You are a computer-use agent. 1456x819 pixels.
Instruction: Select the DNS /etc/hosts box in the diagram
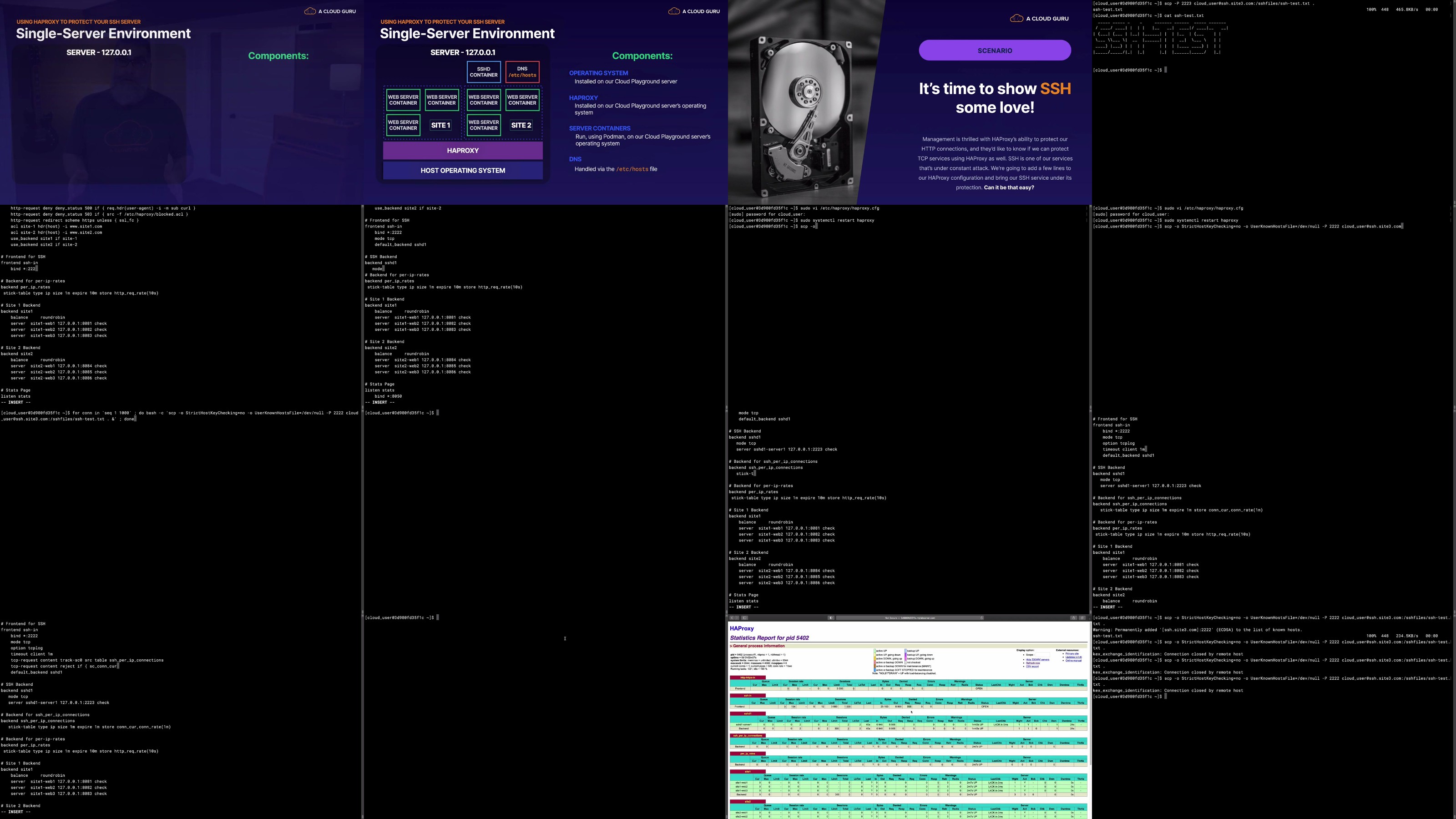pos(522,72)
